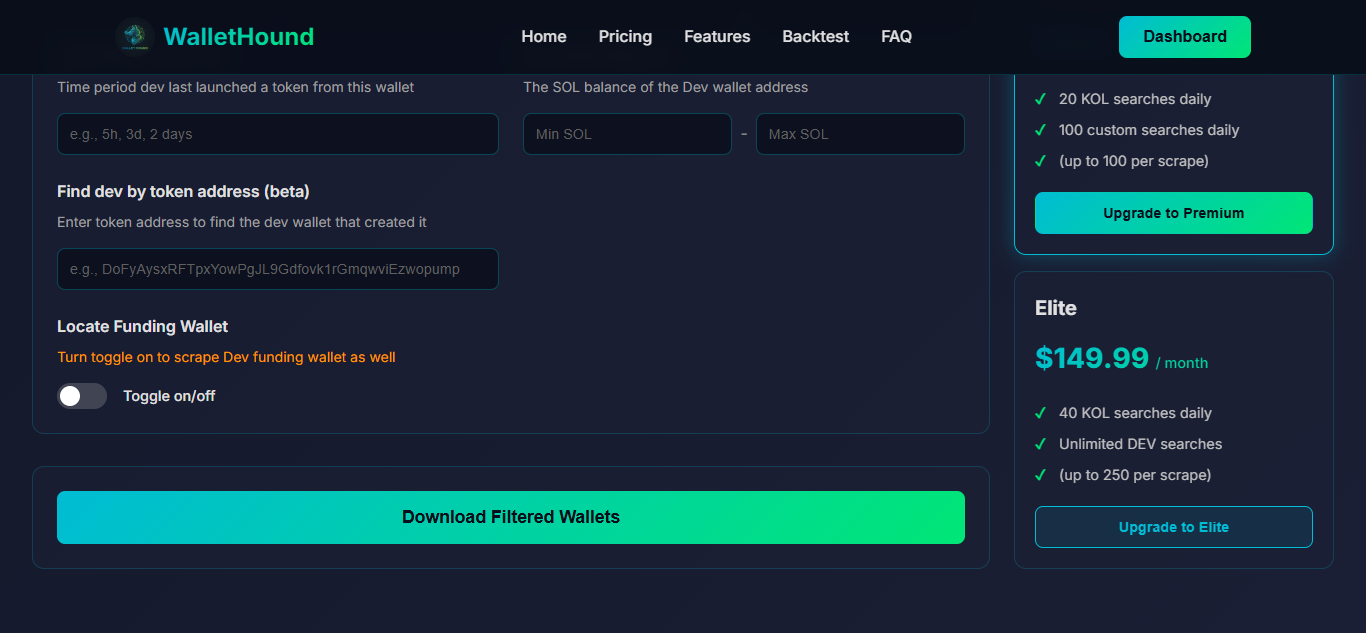1366x633 pixels.
Task: Click the checkmark beside "20 KOL searches daily"
Action: (1040, 99)
